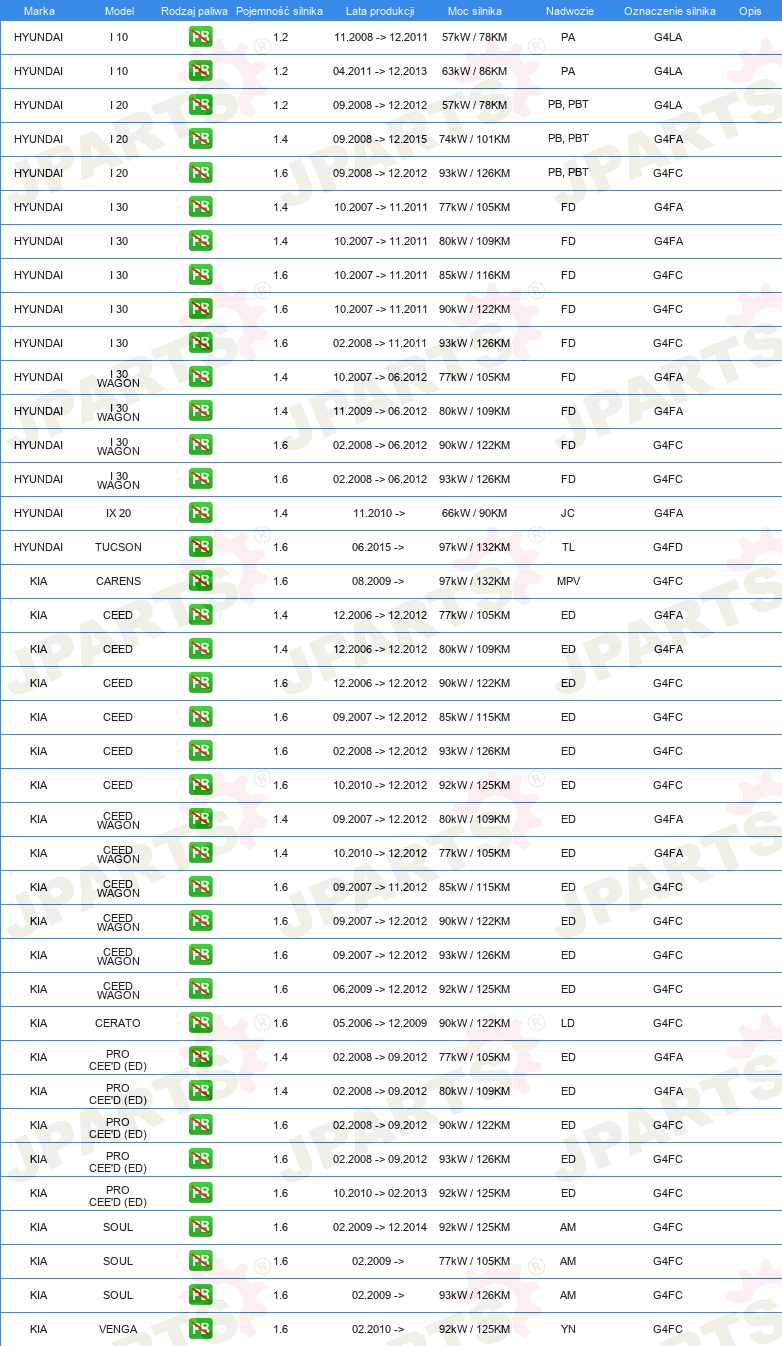Click the 08.2009 -> production date cell

pyautogui.click(x=378, y=581)
